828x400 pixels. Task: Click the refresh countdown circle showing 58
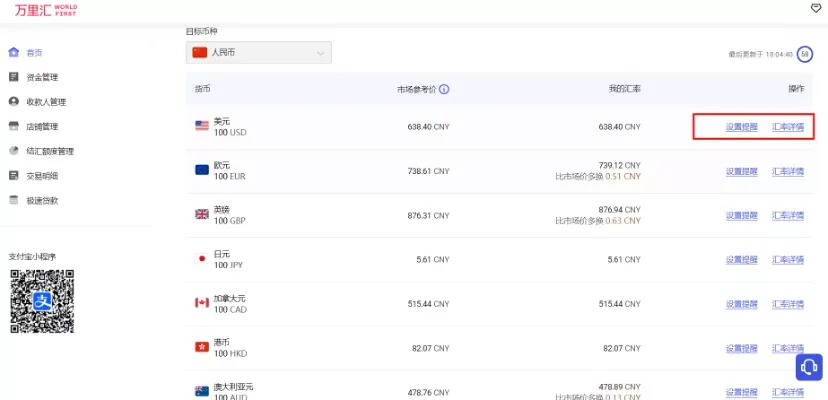(805, 54)
